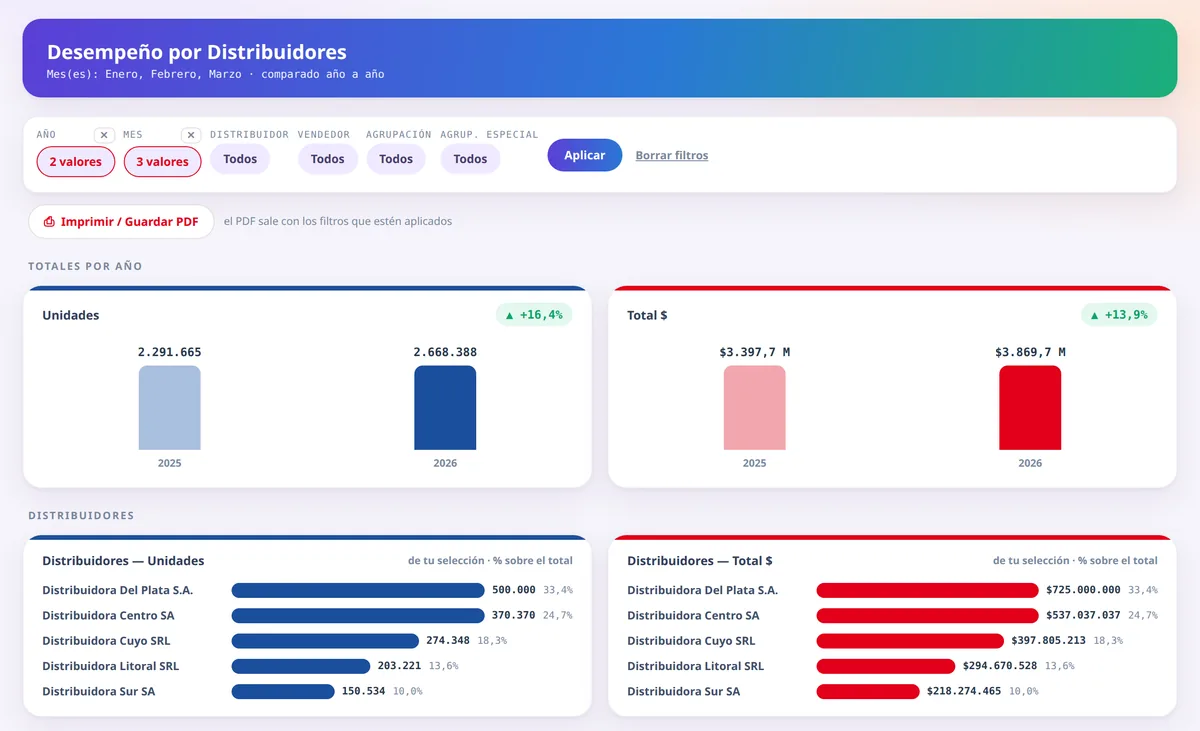Click the blue bar showing 203.221 units
This screenshot has height=731, width=1200.
coord(300,666)
